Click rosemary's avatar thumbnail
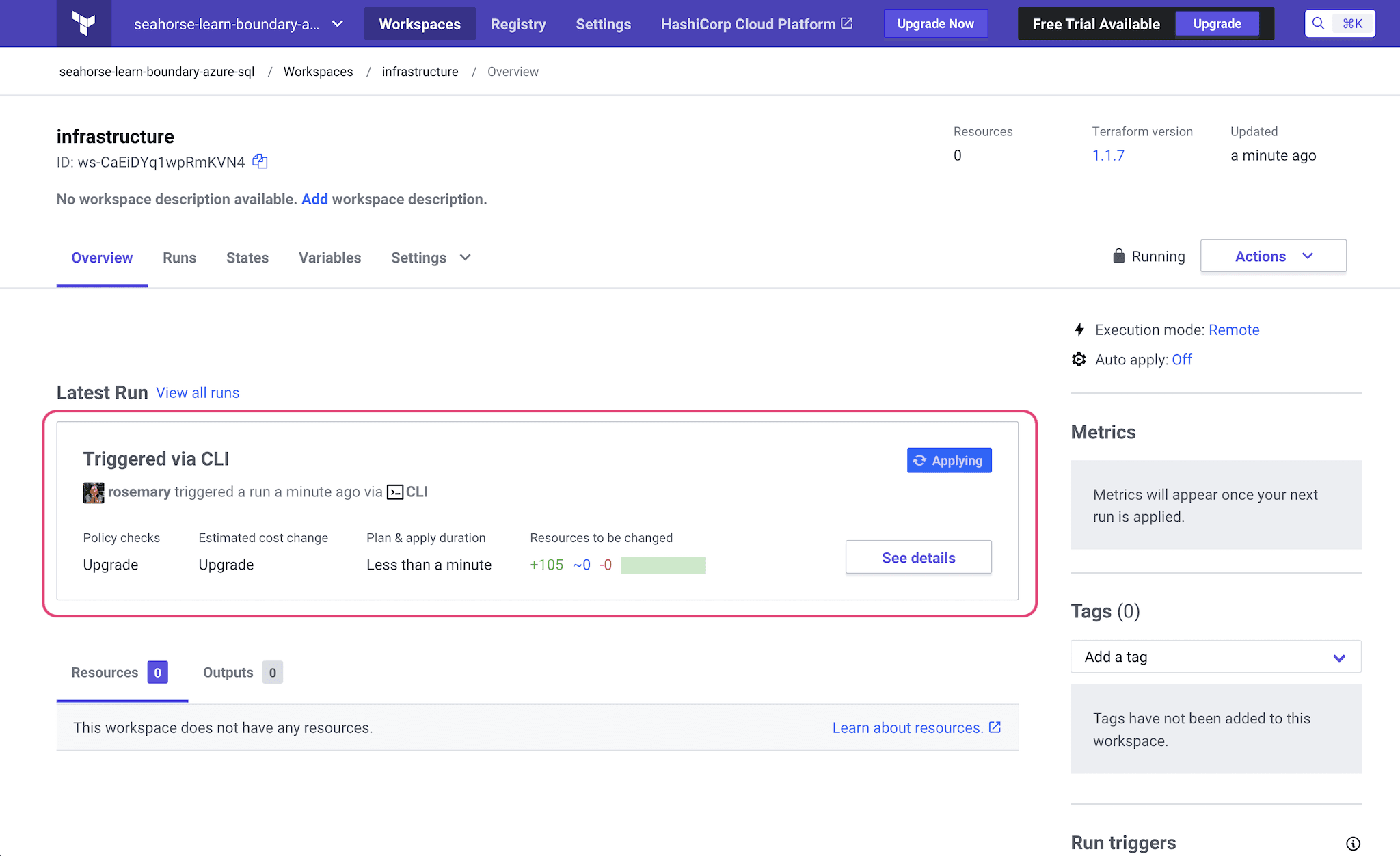 pyautogui.click(x=94, y=492)
